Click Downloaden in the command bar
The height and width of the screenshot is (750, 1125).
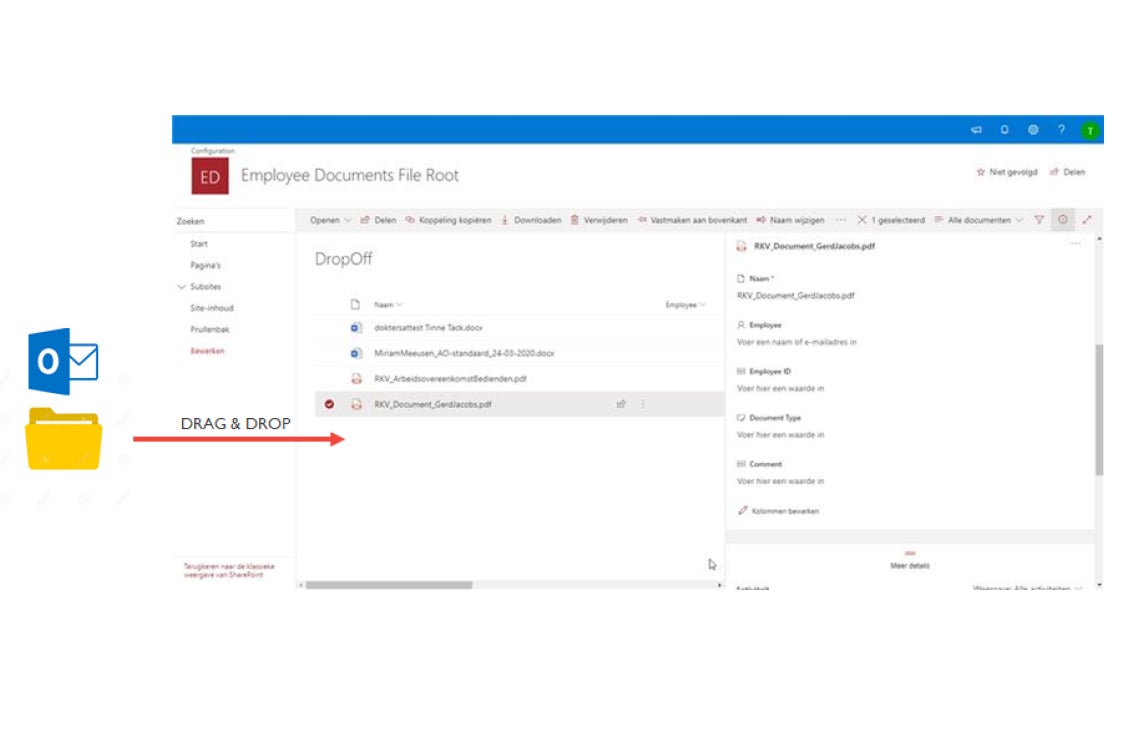(x=531, y=220)
